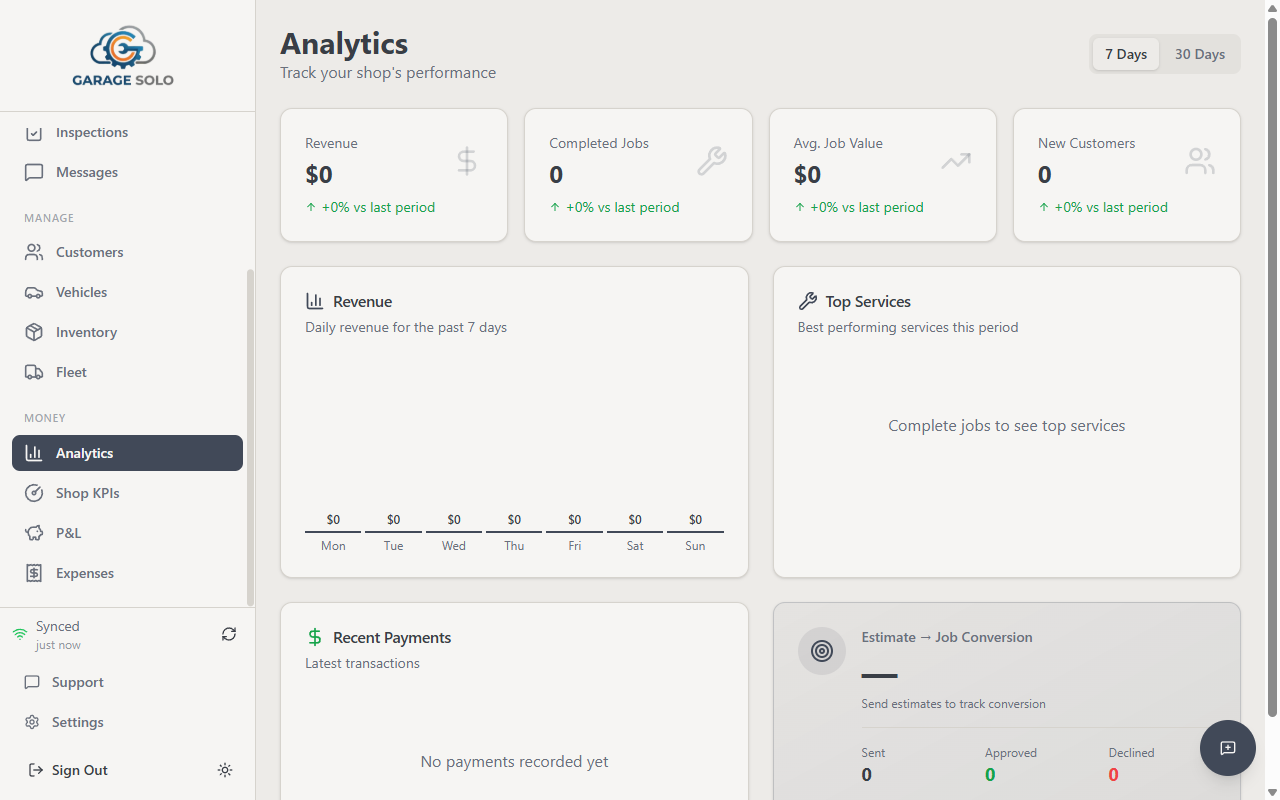Click the Sun $0 revenue bar
The image size is (1280, 800).
[695, 531]
